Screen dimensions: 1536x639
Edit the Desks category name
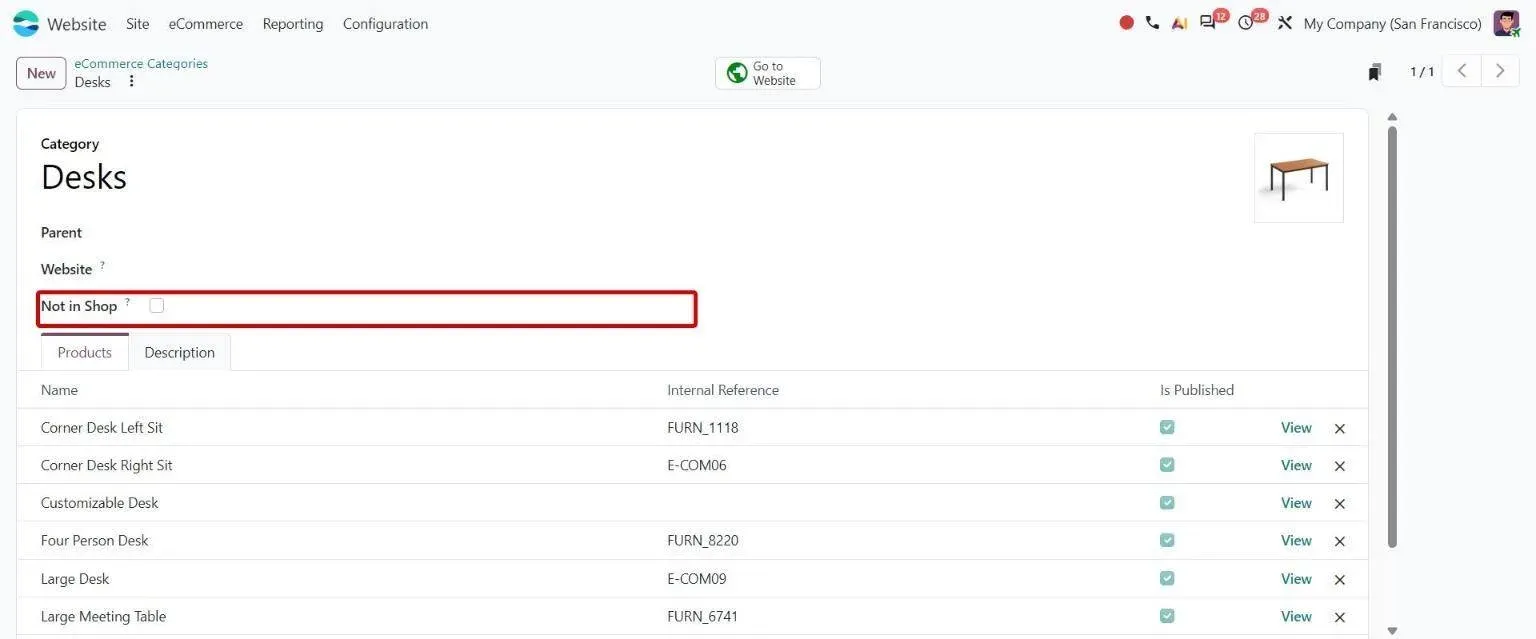point(84,177)
